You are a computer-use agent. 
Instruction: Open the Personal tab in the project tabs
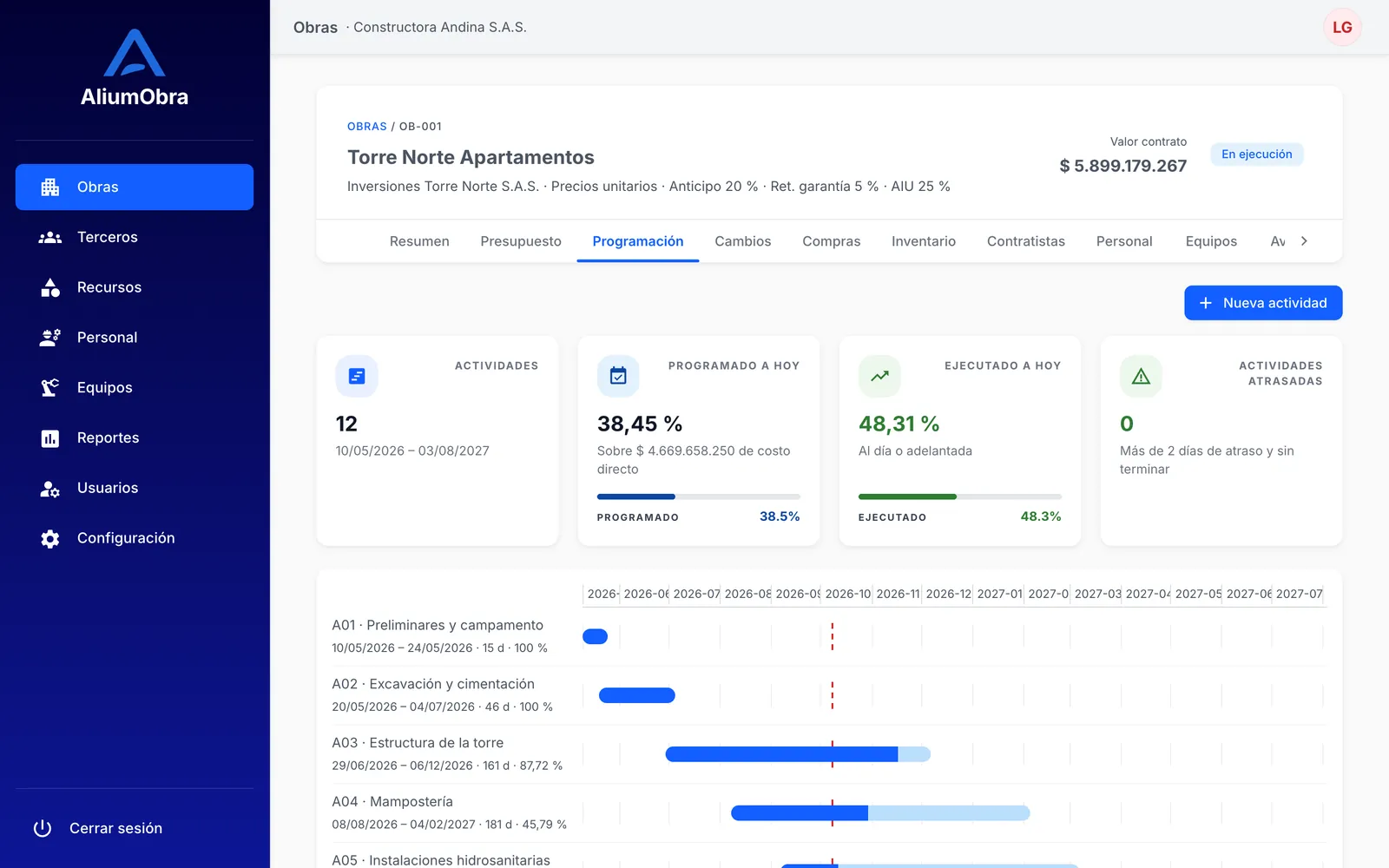coord(1124,241)
